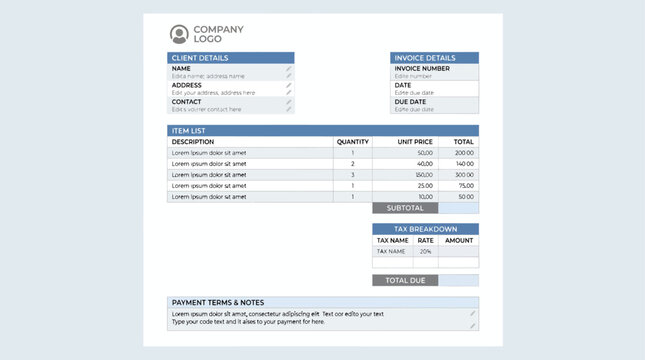The image size is (645, 360).
Task: Click the pencil icon on the second payment notes line
Action: [473, 326]
